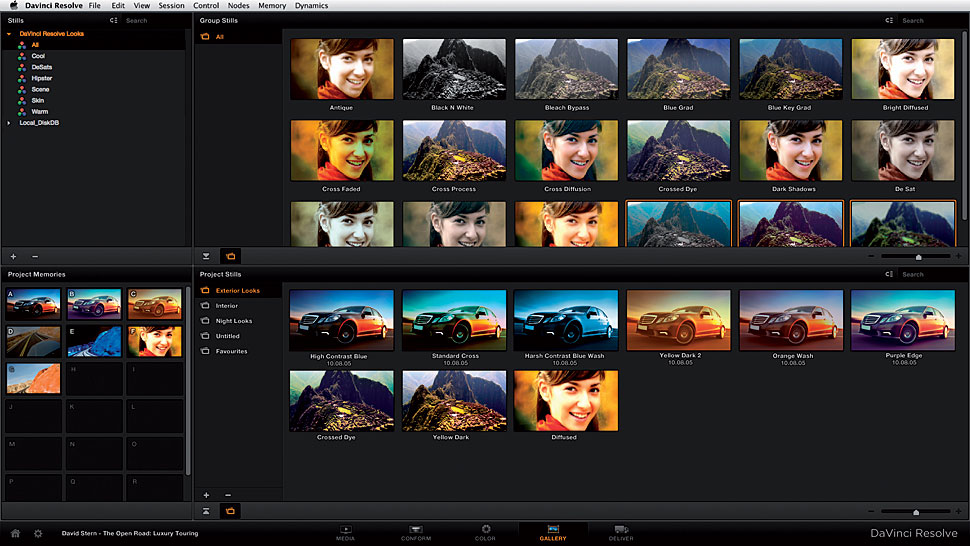The image size is (970, 546).
Task: Go to the Deliver page truck icon
Action: tap(621, 530)
